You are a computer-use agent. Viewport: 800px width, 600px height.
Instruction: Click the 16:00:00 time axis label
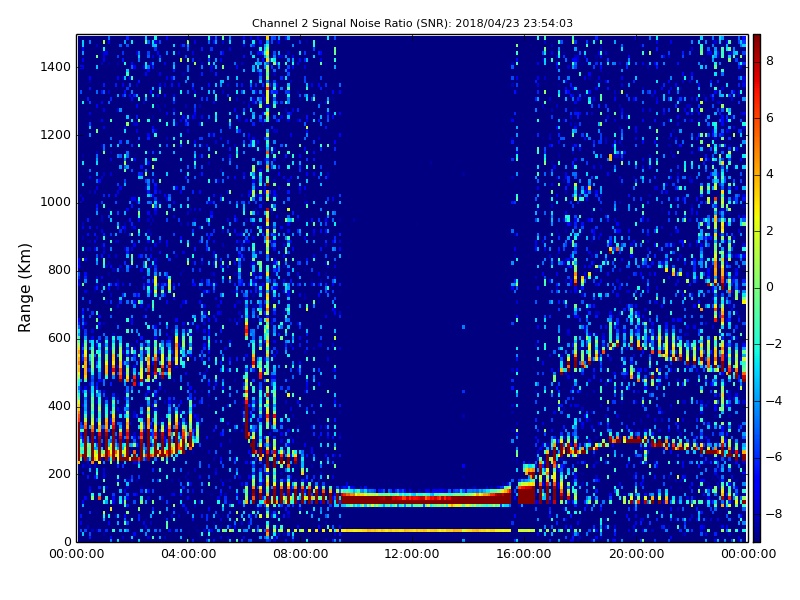[x=524, y=554]
